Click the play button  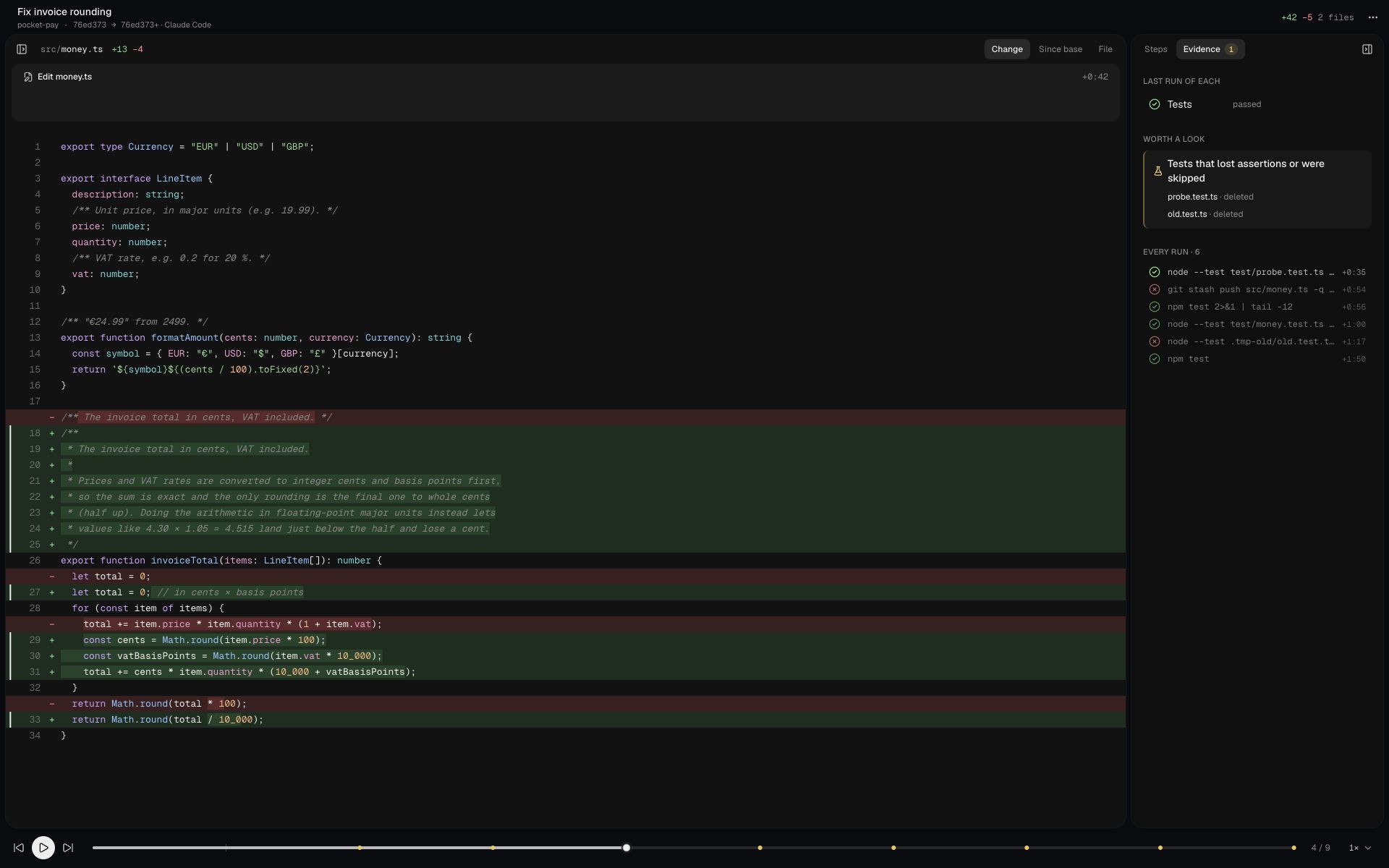tap(43, 848)
